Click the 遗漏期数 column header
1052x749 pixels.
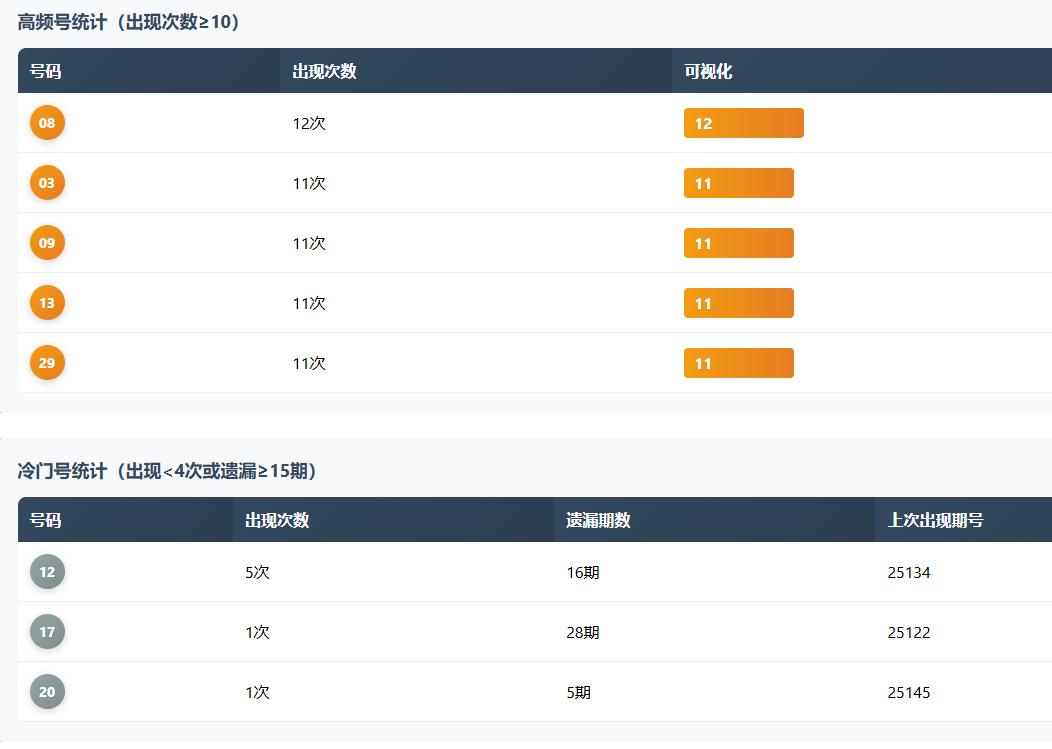click(x=598, y=520)
